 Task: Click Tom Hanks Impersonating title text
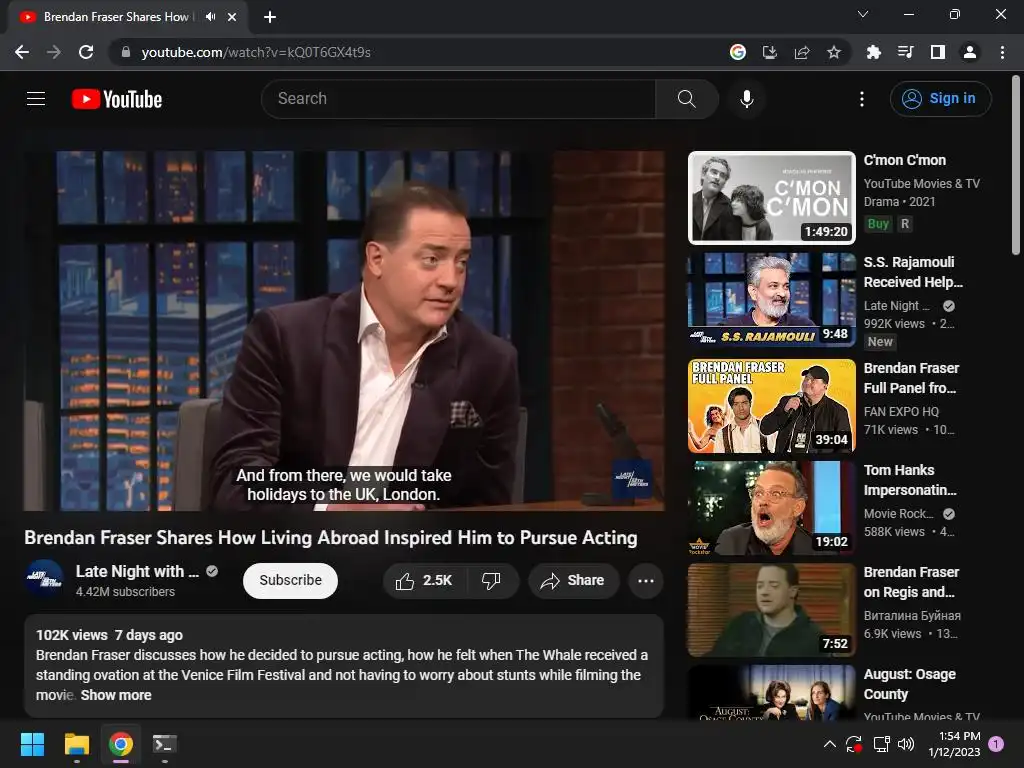click(910, 480)
